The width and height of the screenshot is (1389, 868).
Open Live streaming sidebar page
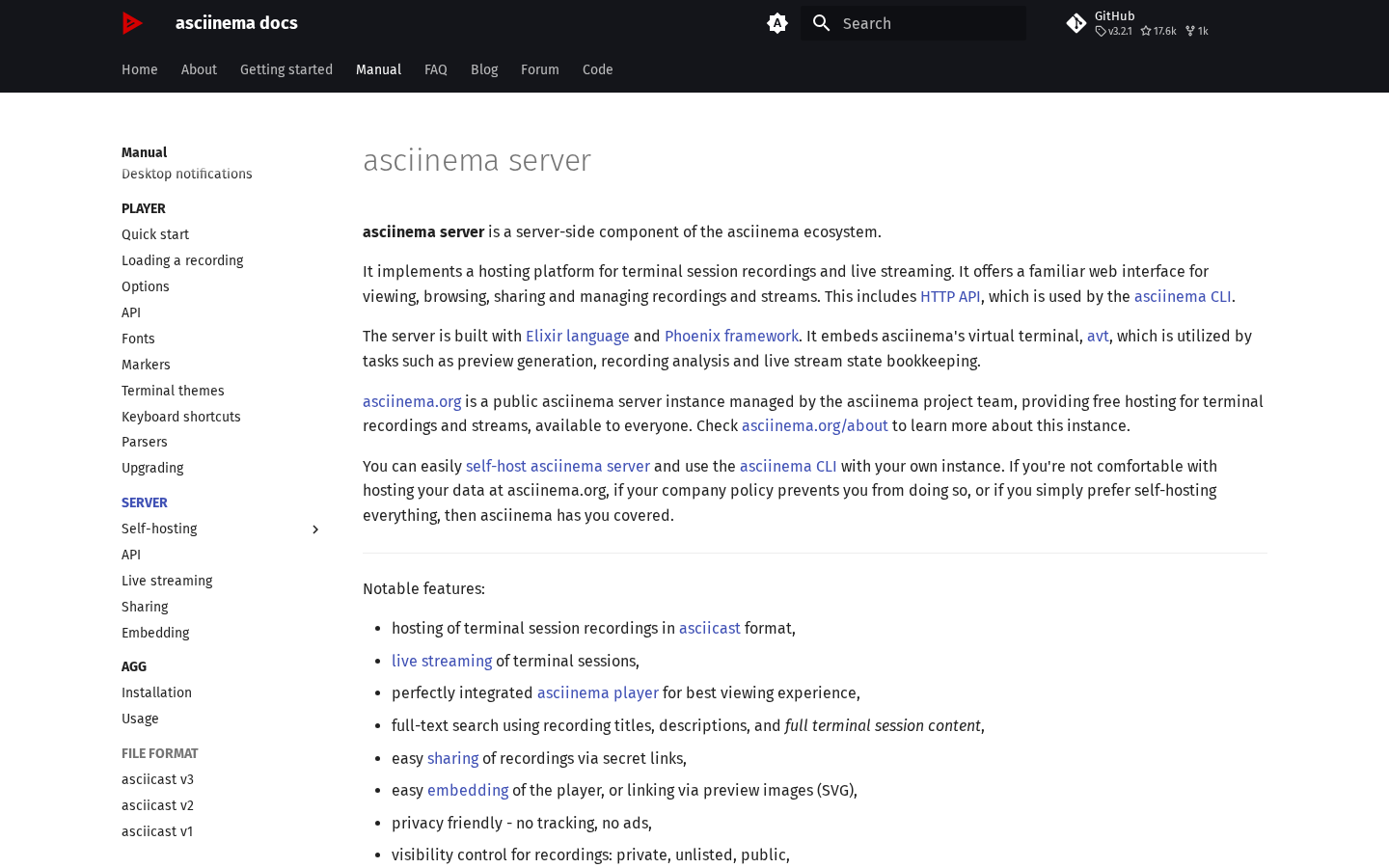pyautogui.click(x=167, y=581)
